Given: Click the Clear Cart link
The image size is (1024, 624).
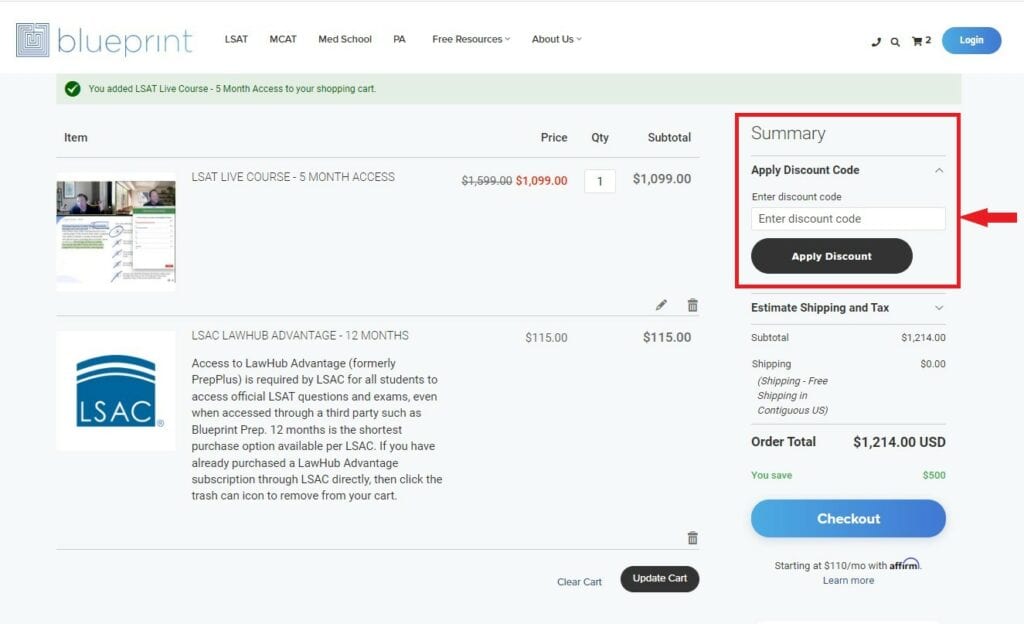Looking at the screenshot, I should click(x=578, y=581).
